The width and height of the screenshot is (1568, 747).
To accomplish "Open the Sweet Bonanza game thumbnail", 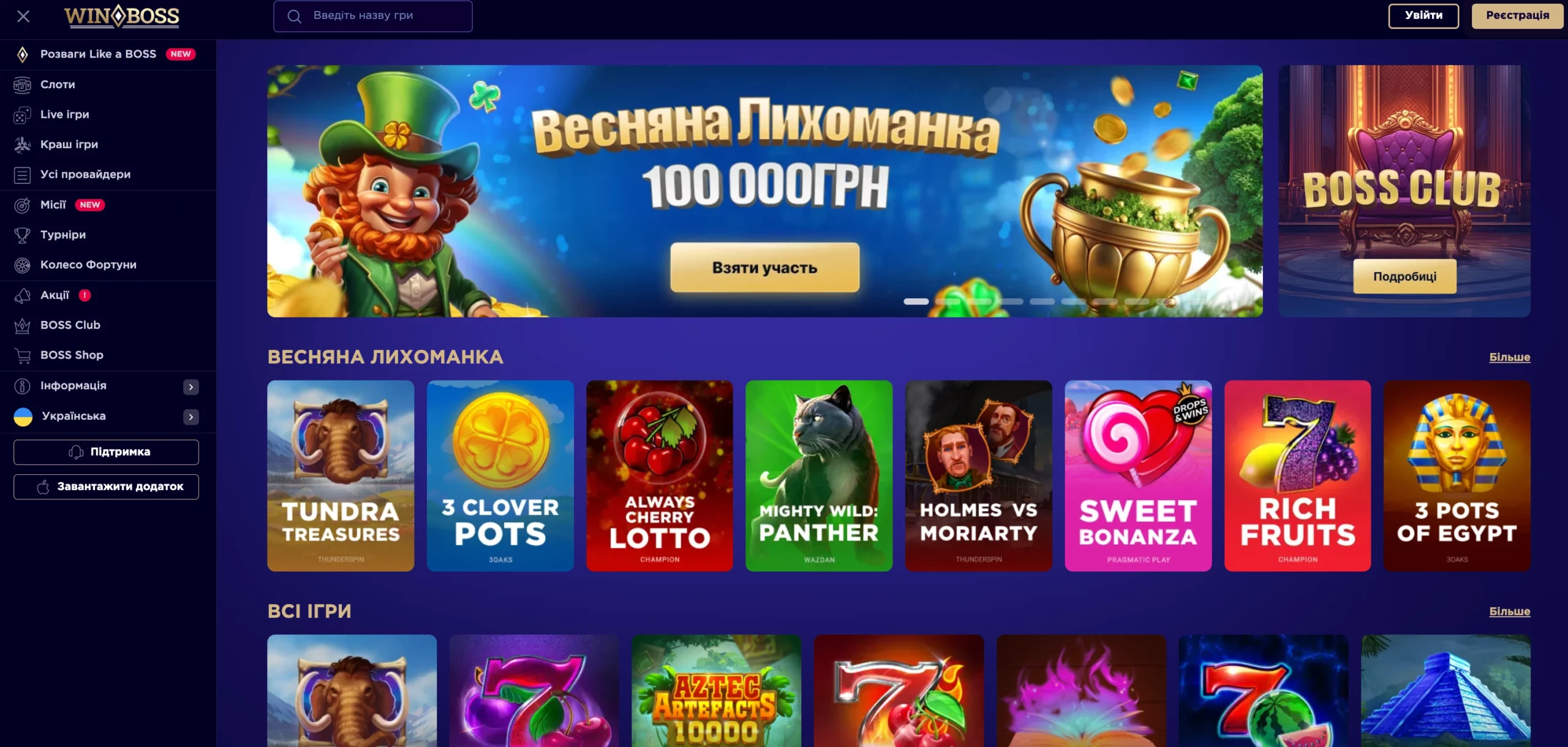I will pyautogui.click(x=1138, y=476).
